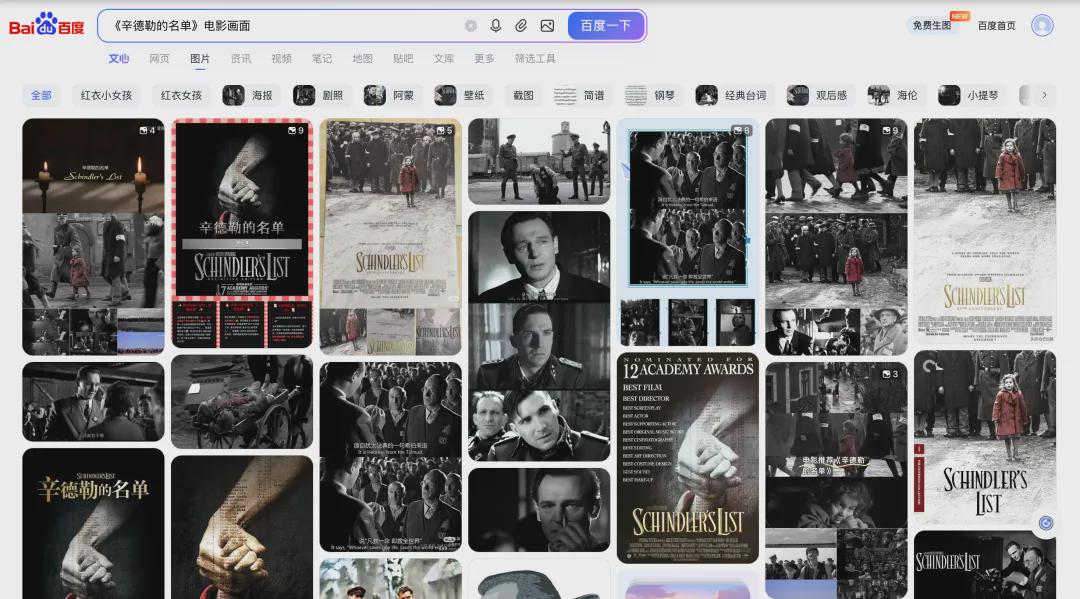This screenshot has width=1080, height=599.
Task: Switch to the 视频 tab
Action: tap(281, 59)
